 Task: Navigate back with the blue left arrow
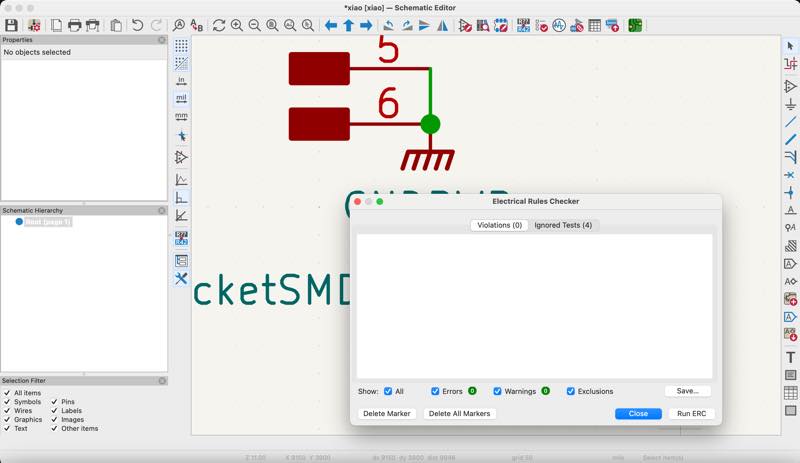tap(331, 25)
